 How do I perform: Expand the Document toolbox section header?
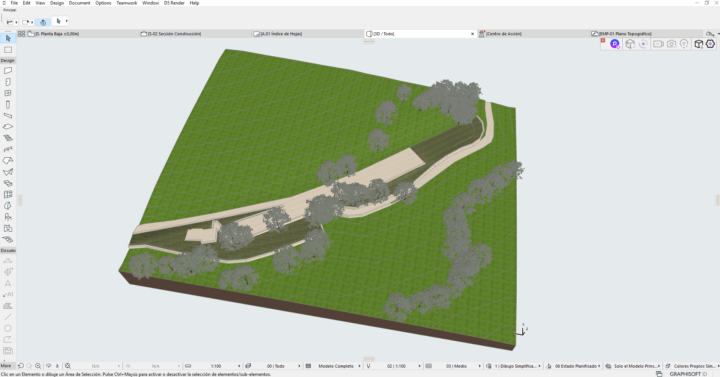pyautogui.click(x=7, y=250)
